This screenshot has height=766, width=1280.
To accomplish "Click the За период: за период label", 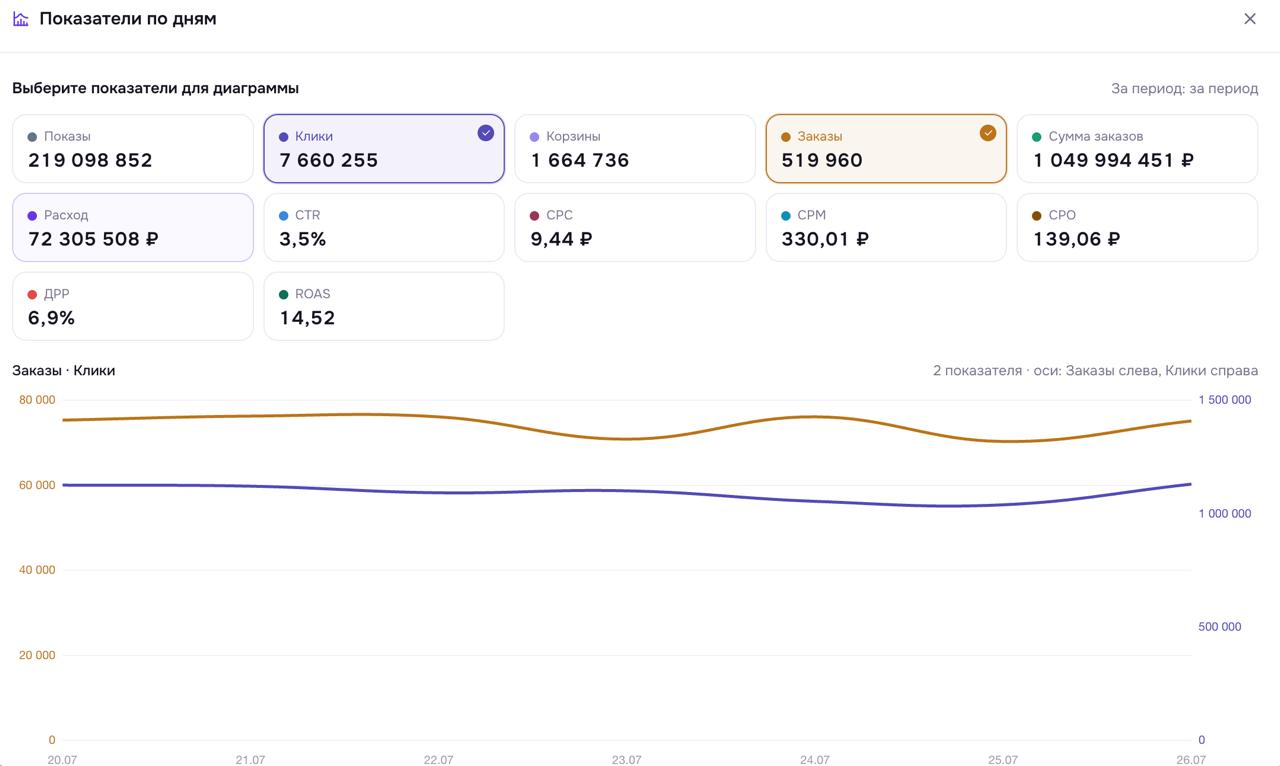I will 1185,88.
